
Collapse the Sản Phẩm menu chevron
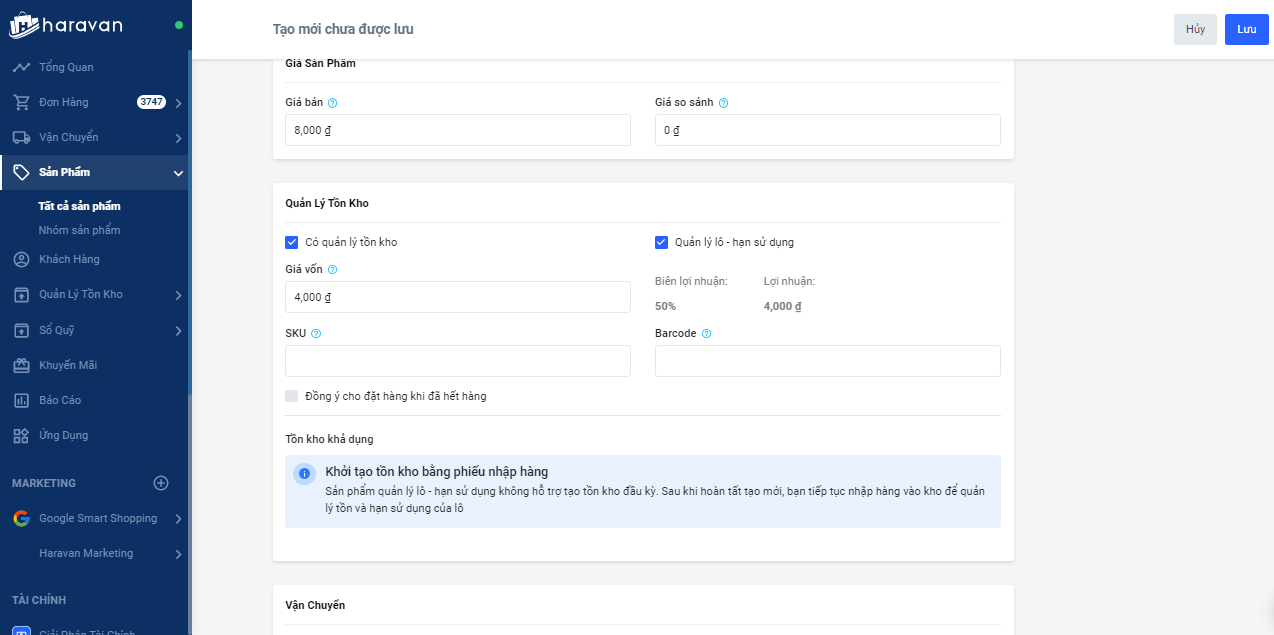tap(178, 173)
